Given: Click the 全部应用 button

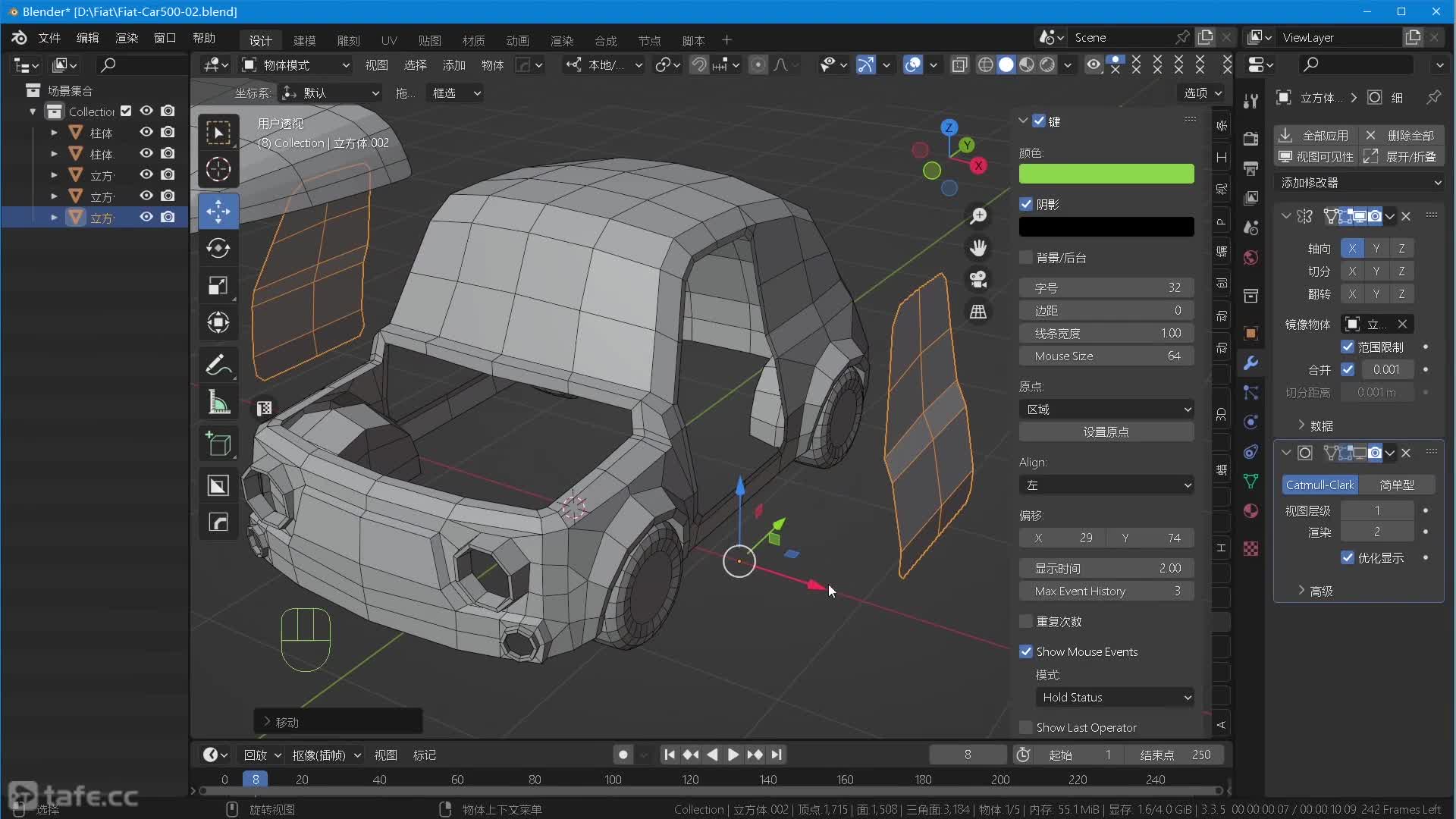Looking at the screenshot, I should click(1316, 135).
